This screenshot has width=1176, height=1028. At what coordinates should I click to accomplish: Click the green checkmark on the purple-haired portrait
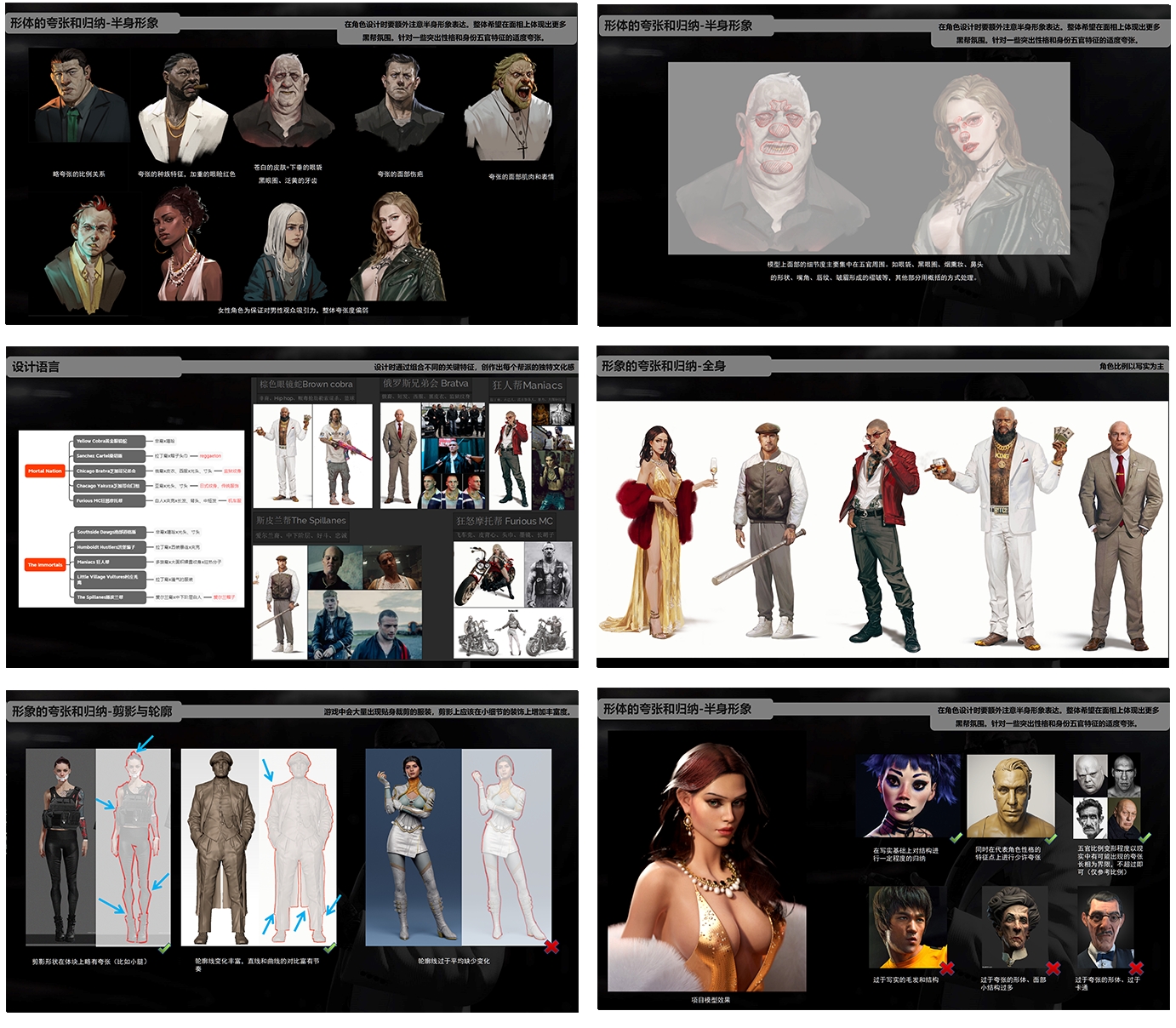pyautogui.click(x=956, y=838)
